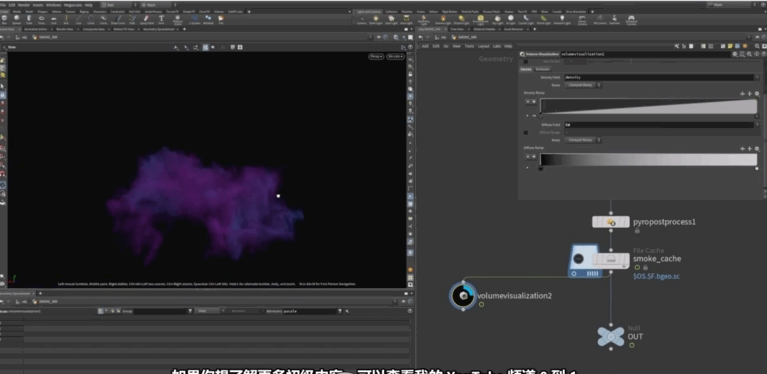Add a Point Light from the shelf
This screenshot has width=767, height=374.
(376, 20)
